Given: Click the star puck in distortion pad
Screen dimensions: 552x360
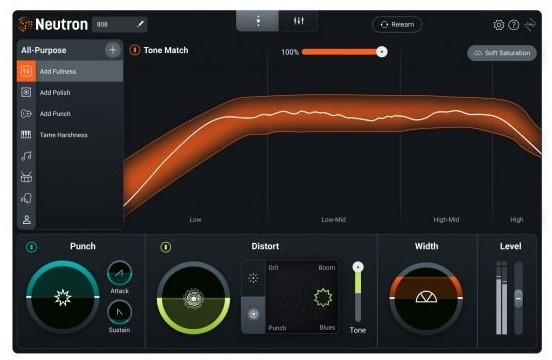Looking at the screenshot, I should [x=323, y=298].
